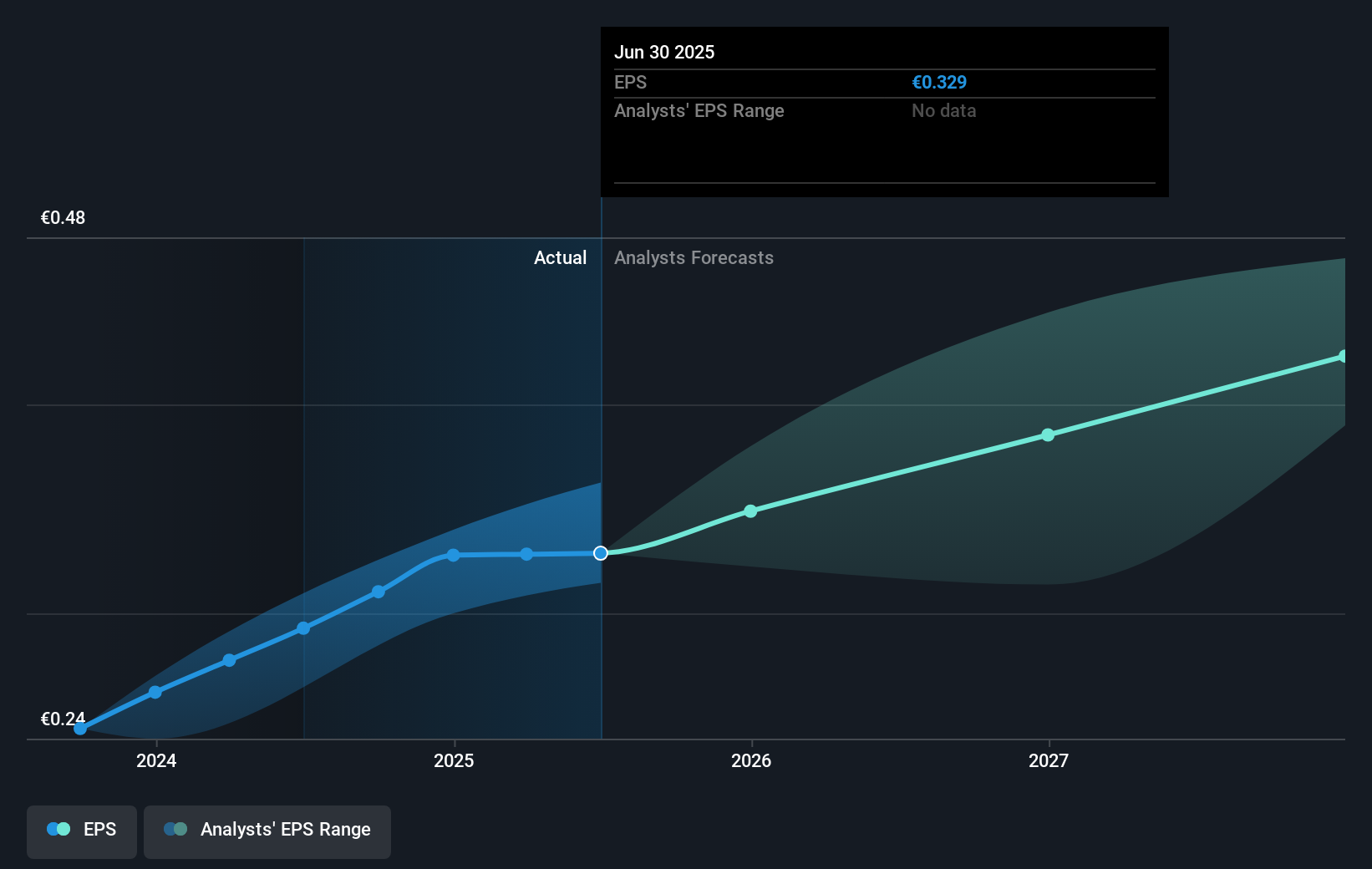Screen dimensions: 1372x869
Task: Toggle the EPS line visibility
Action: point(81,831)
